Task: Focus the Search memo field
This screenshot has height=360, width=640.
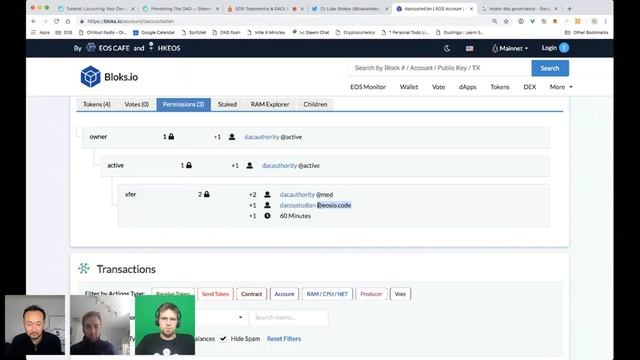Action: 288,317
